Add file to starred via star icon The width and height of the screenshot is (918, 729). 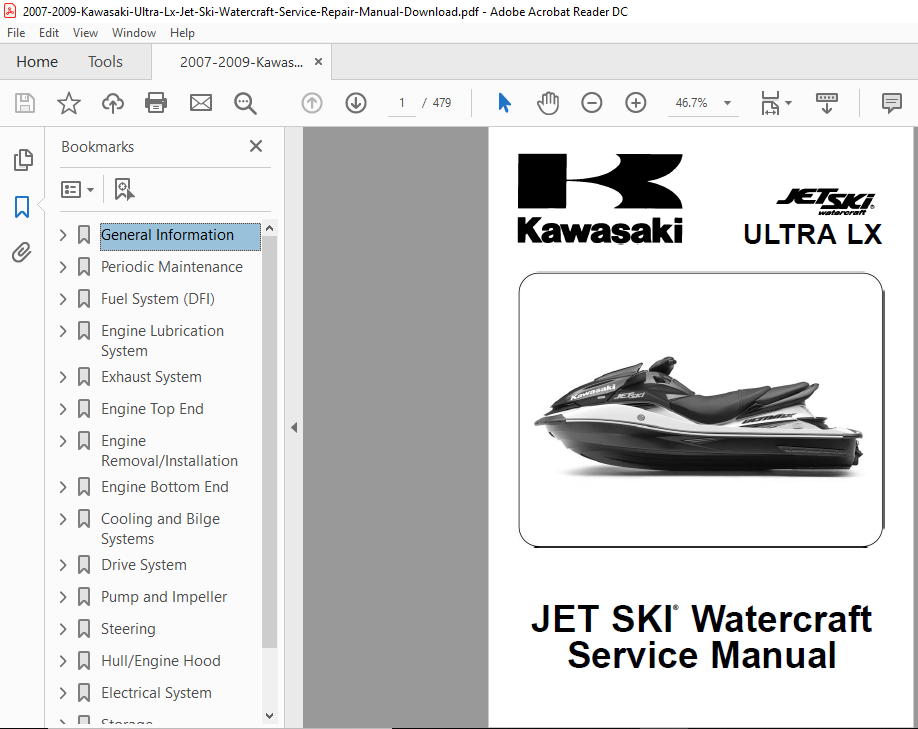68,103
